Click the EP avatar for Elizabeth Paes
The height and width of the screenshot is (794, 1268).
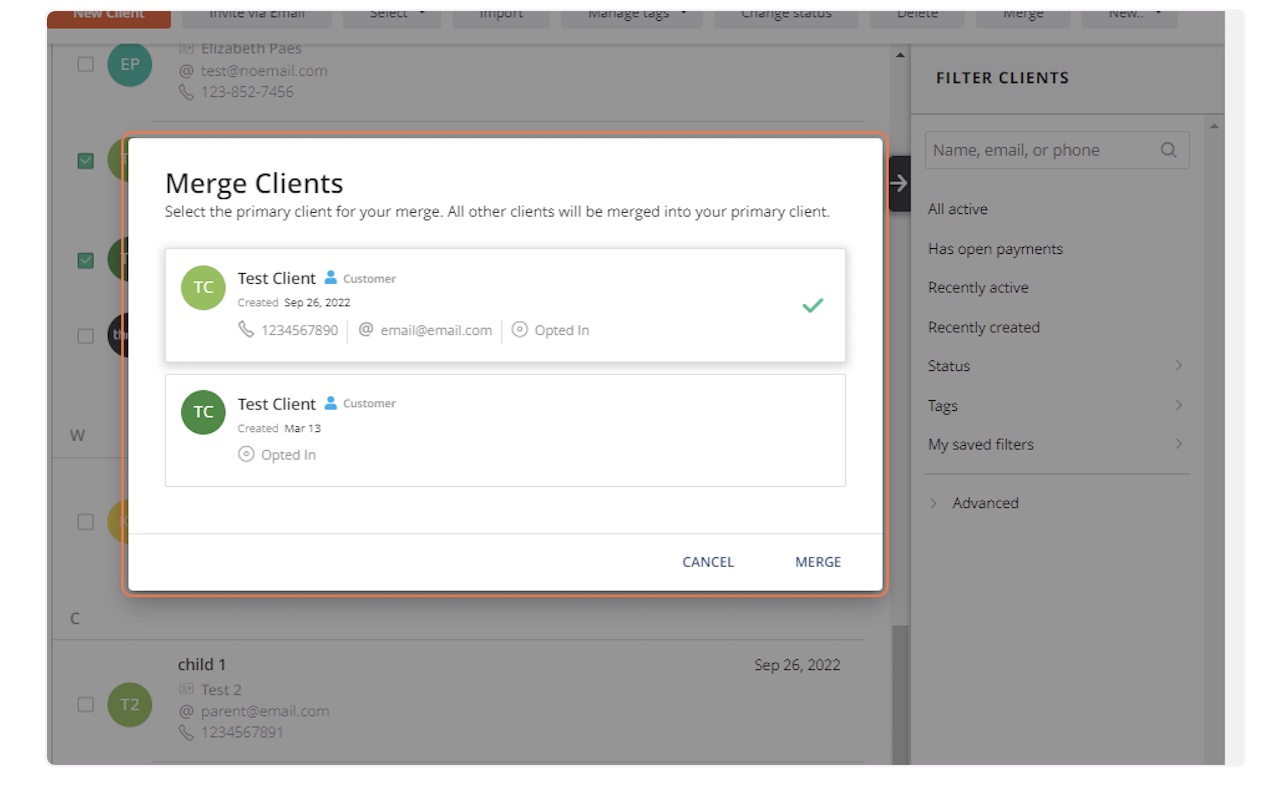[130, 65]
